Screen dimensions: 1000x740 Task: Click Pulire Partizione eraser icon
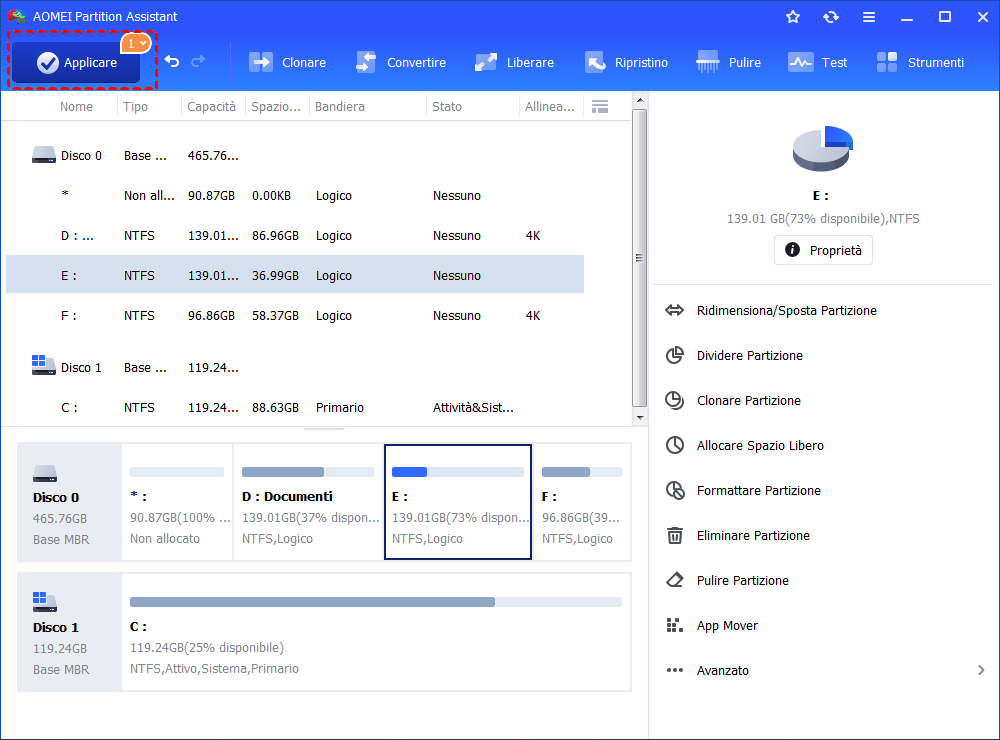point(675,581)
